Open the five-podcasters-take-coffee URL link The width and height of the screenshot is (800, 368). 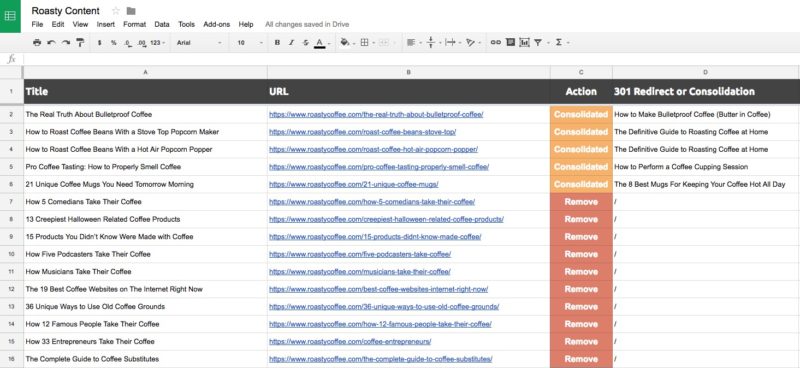(360, 254)
